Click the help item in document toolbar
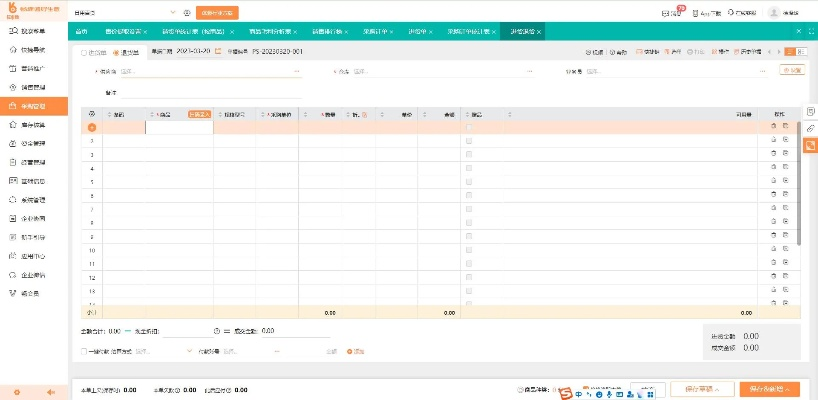Image resolution: width=818 pixels, height=400 pixels. pos(618,52)
